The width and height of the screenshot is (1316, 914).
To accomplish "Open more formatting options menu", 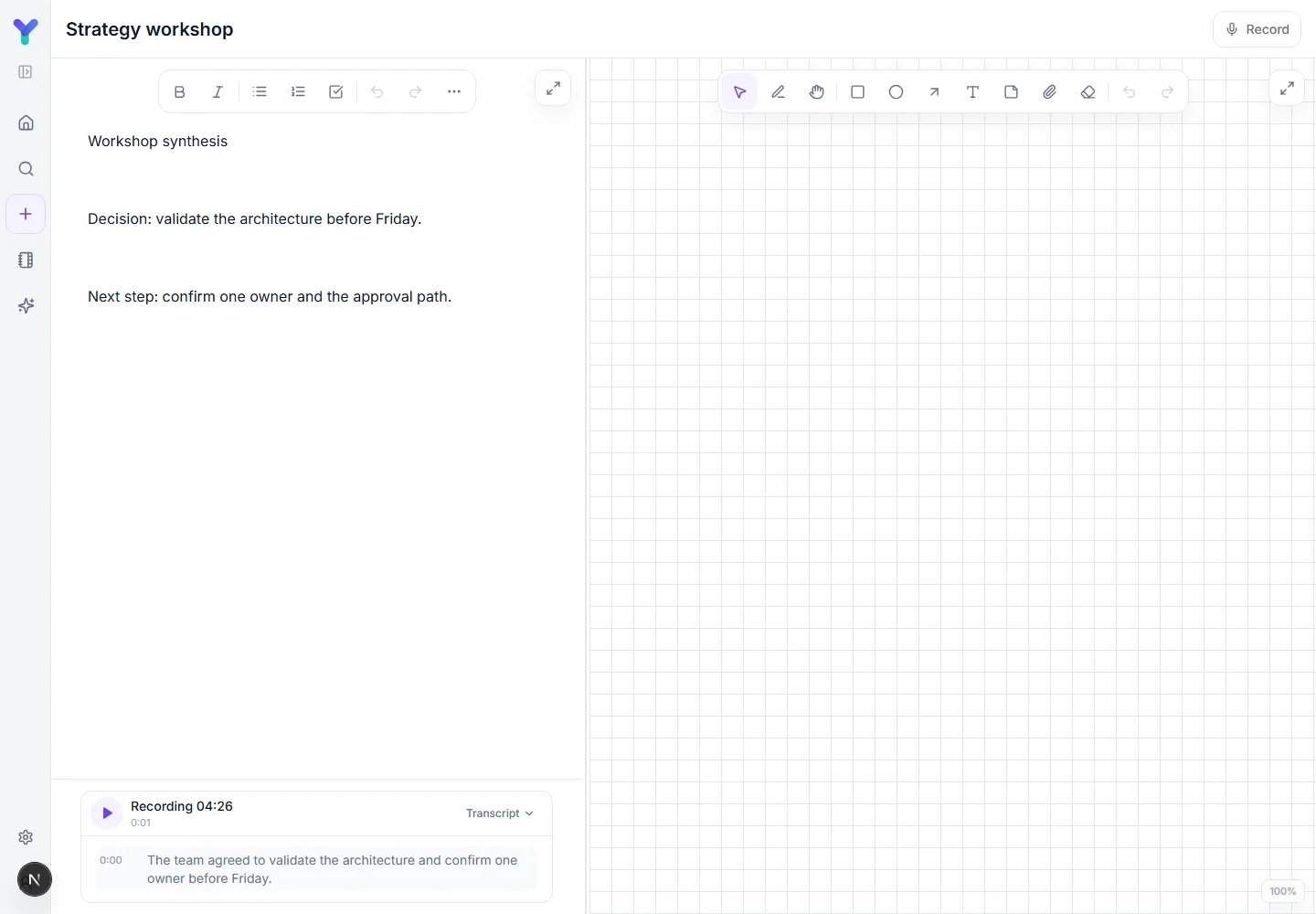I will 454,91.
